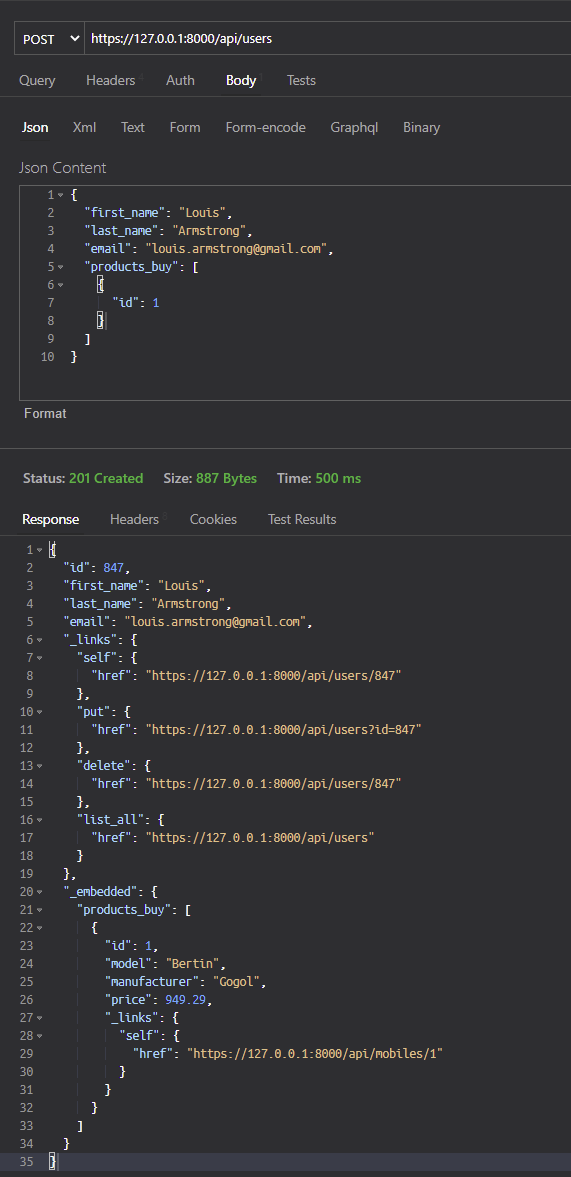
Task: Collapse the delete link object fold arrow
Action: 39,766
